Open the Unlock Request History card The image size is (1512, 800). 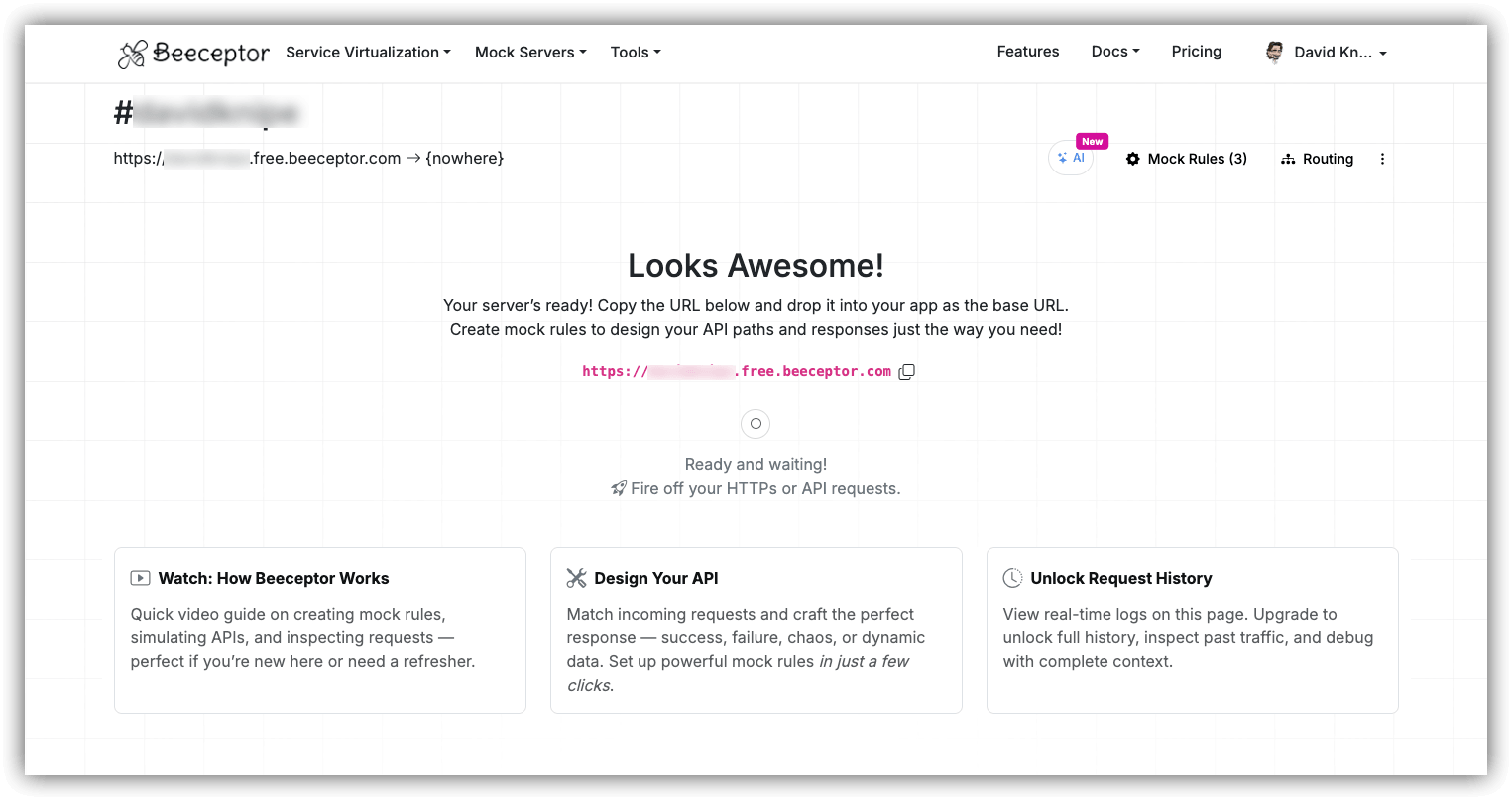(1193, 630)
